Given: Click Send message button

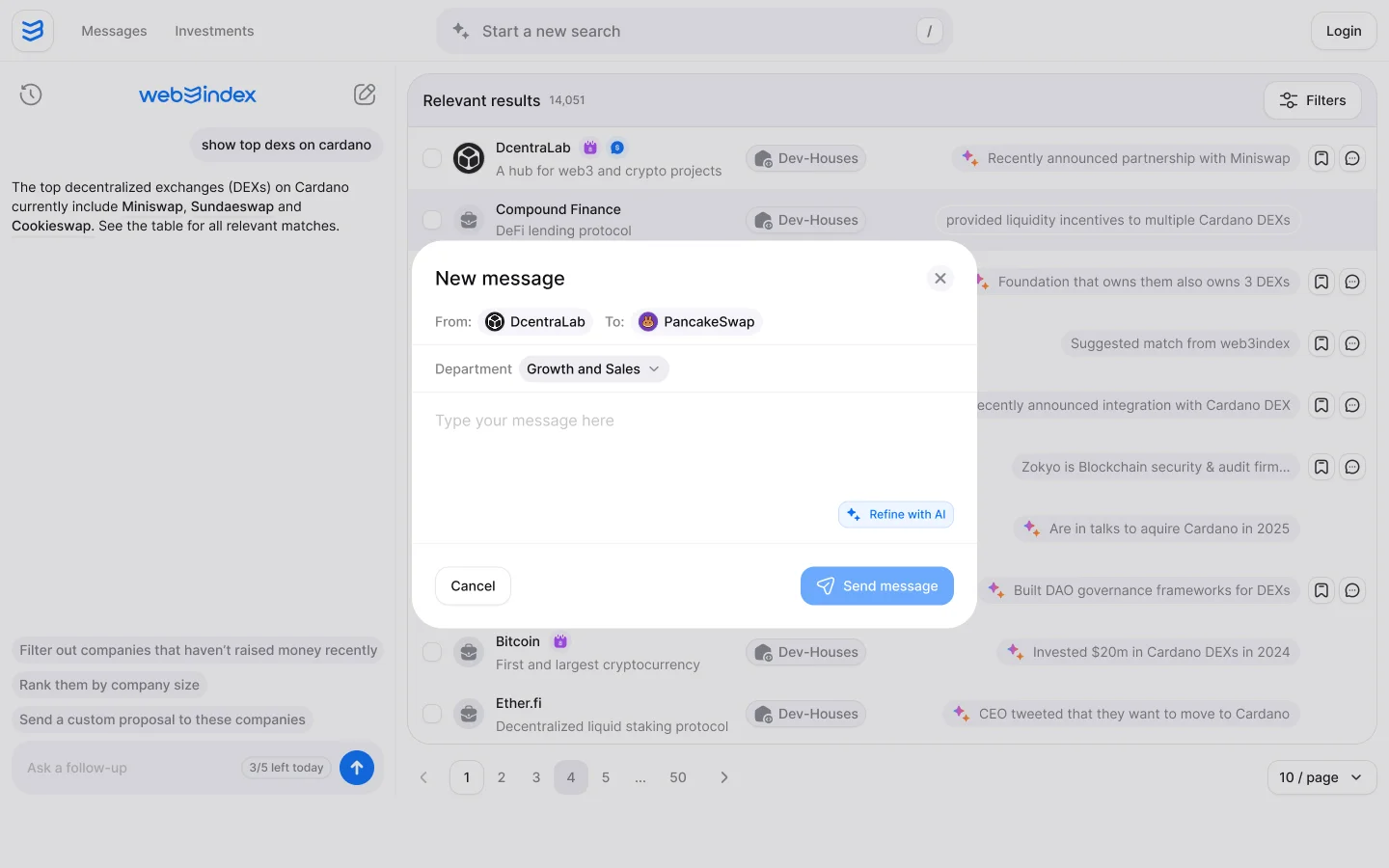Looking at the screenshot, I should tap(877, 585).
